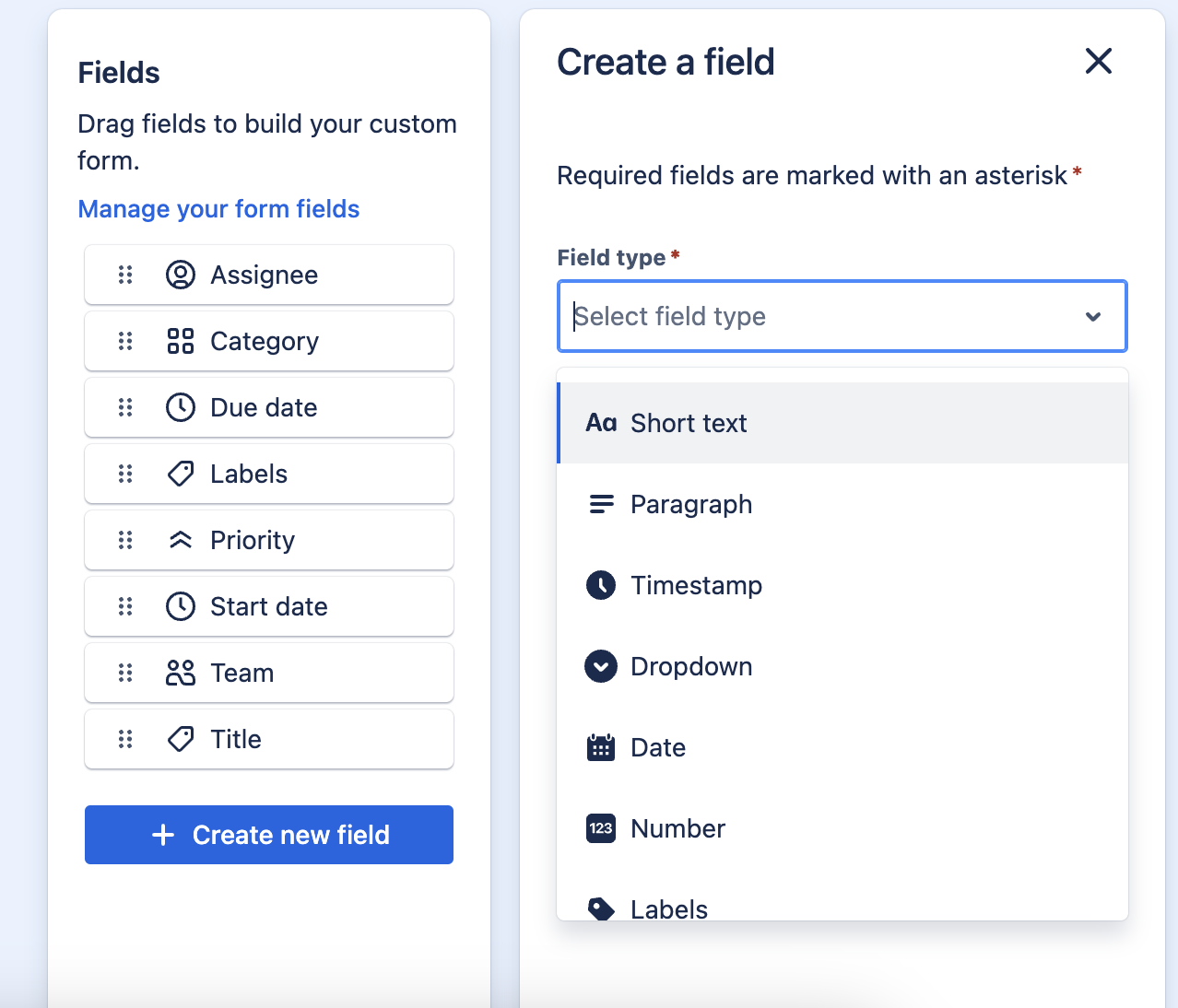
Task: Grab the drag handle for Assignee field
Action: coord(125,275)
